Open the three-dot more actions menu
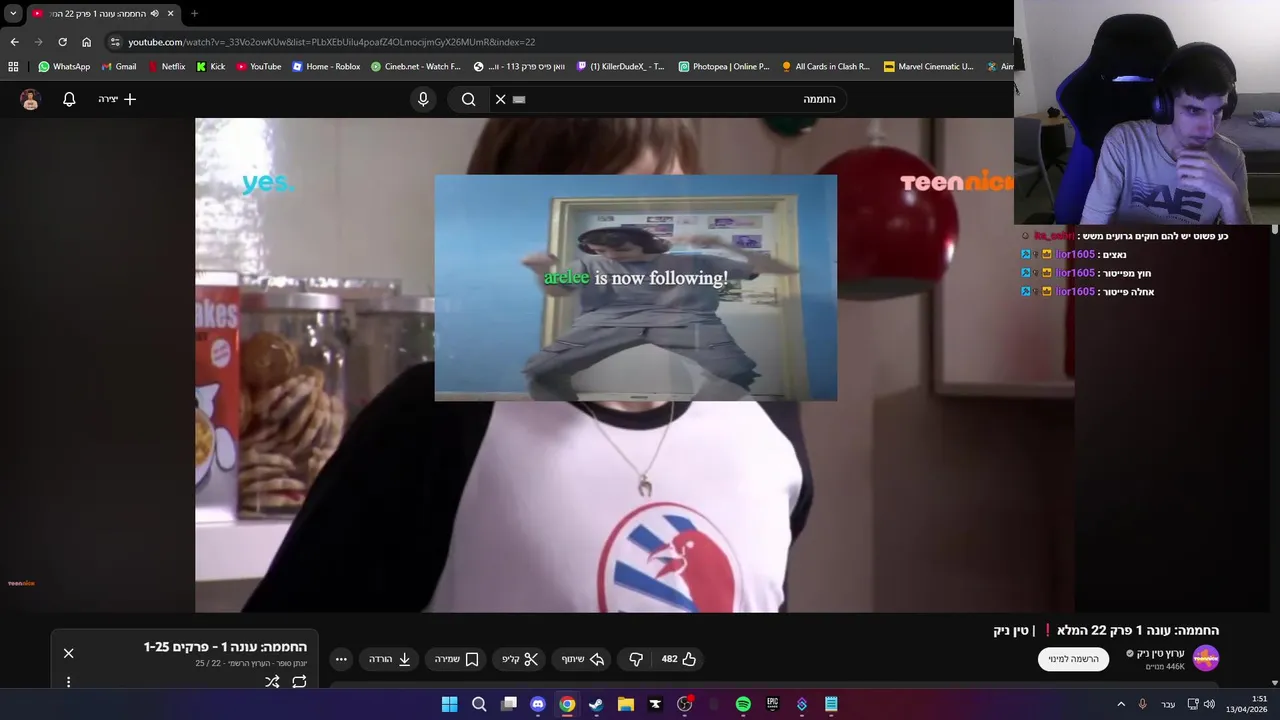This screenshot has width=1280, height=720. 341,659
